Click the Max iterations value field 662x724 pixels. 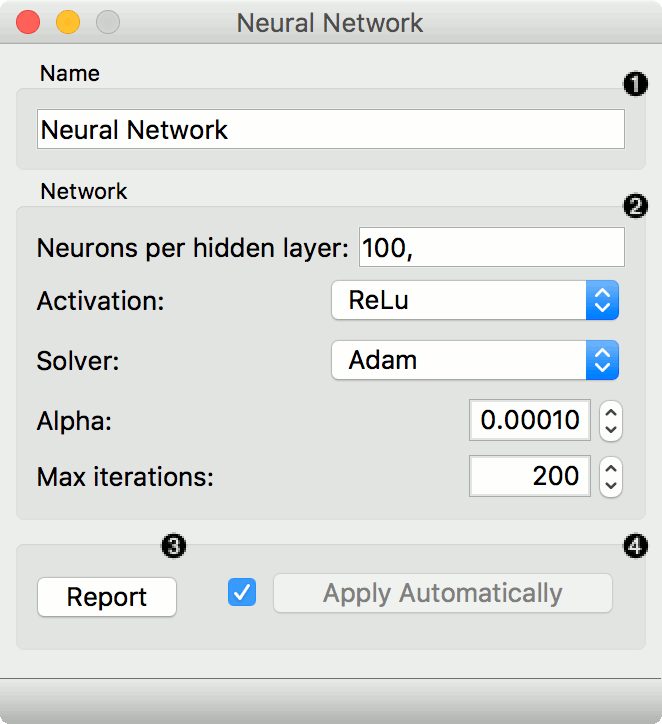click(x=529, y=476)
